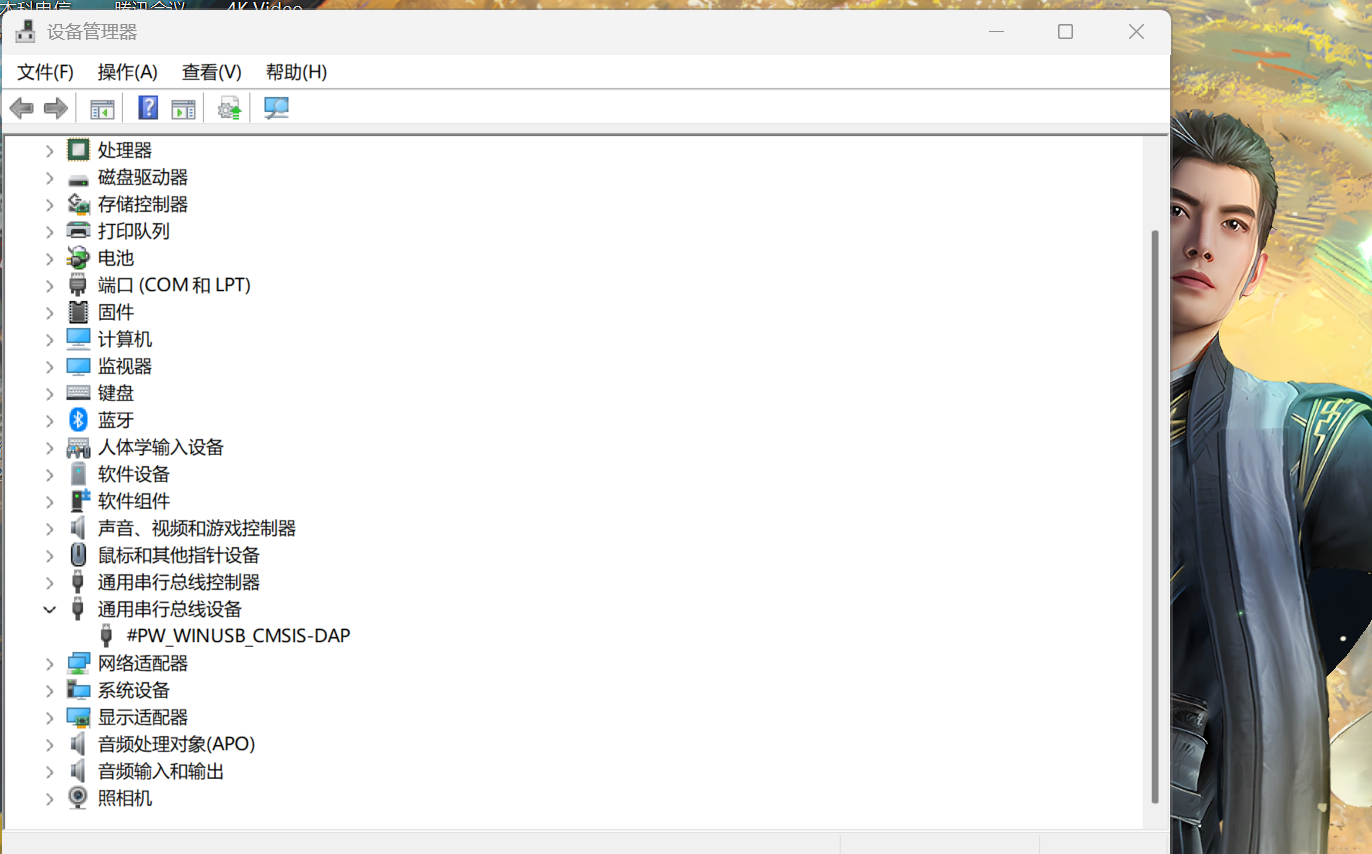
Task: Expand the 网络适配器 node chevron
Action: click(x=49, y=663)
